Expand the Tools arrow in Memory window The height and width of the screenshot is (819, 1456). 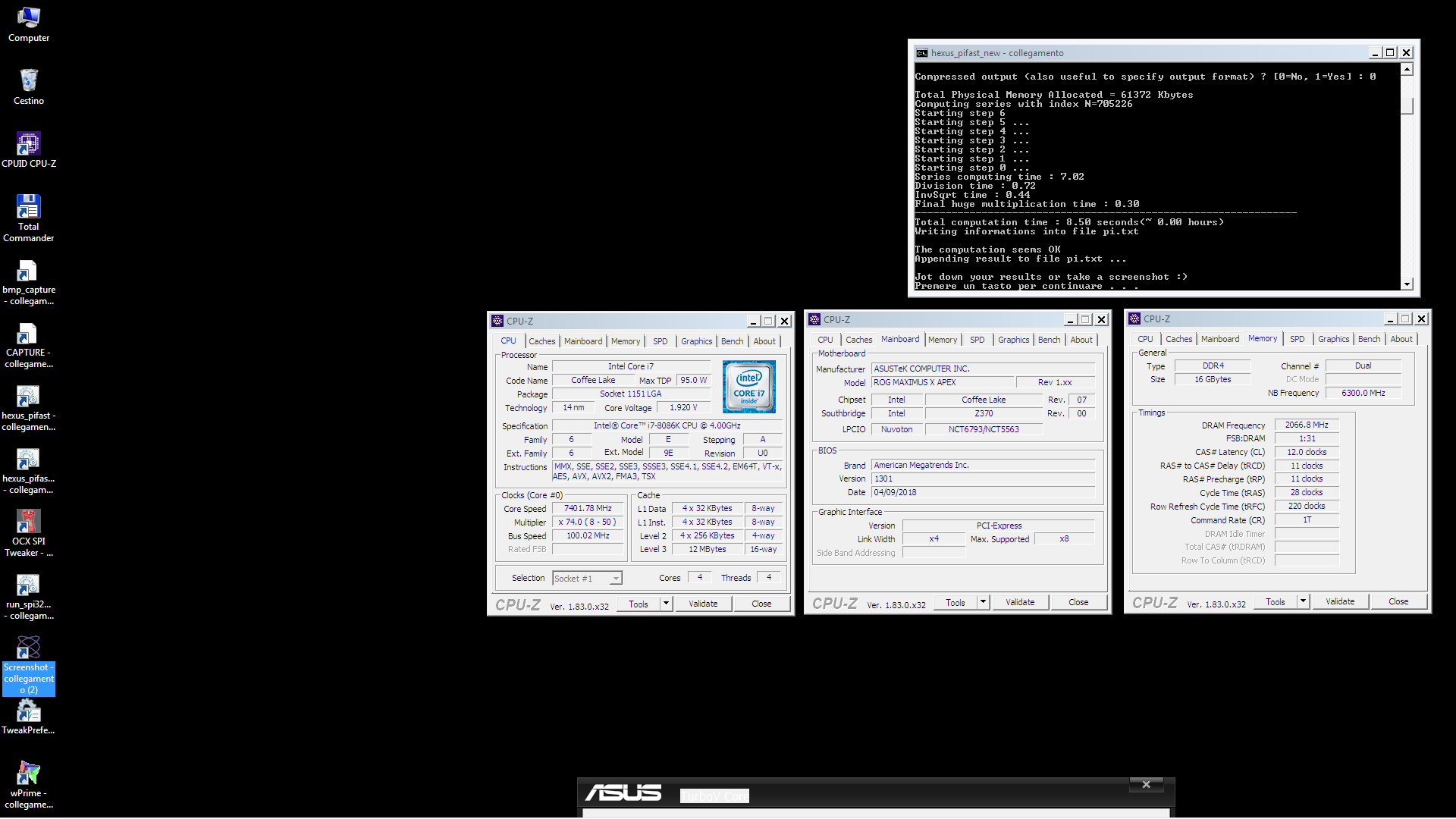pos(1303,601)
